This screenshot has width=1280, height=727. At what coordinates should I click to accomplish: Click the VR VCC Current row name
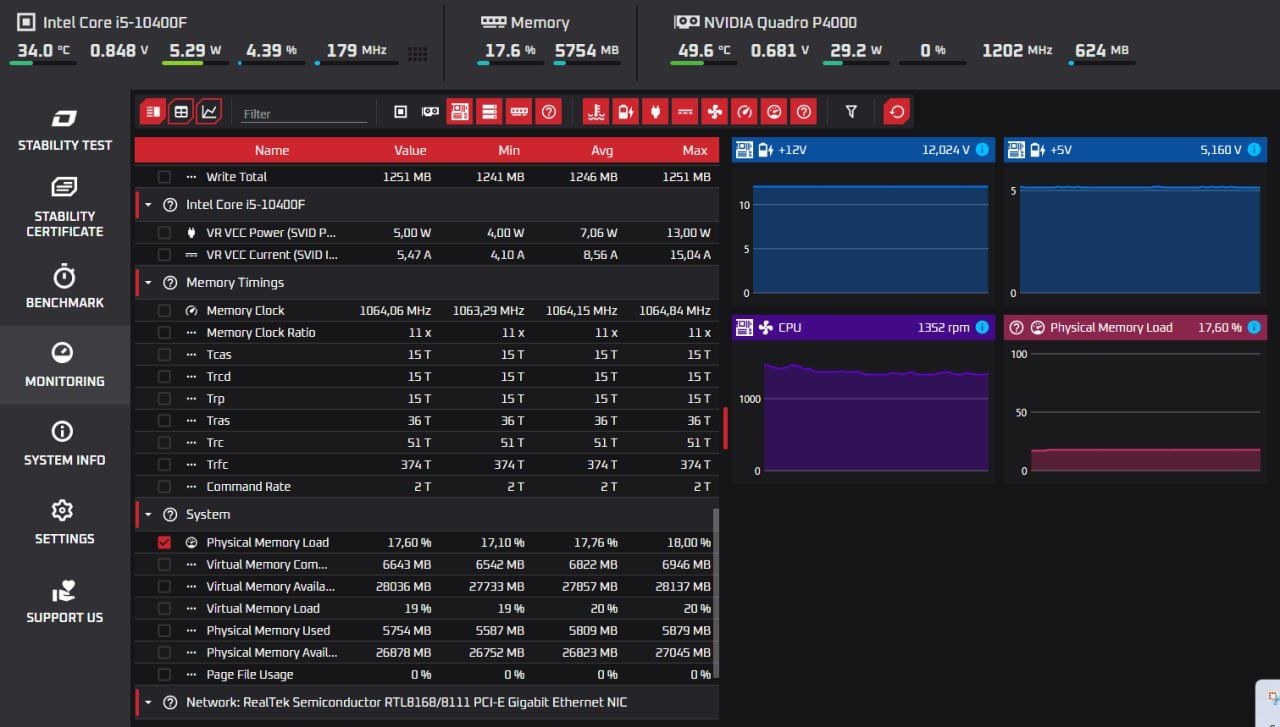271,255
